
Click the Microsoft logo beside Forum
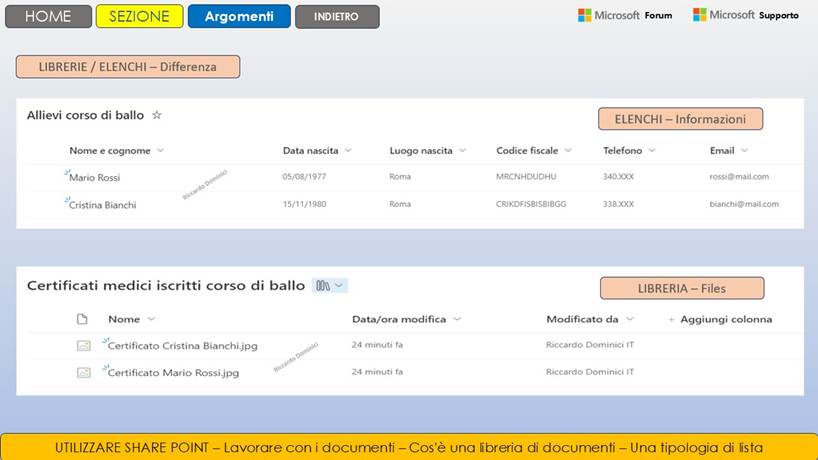click(x=584, y=15)
